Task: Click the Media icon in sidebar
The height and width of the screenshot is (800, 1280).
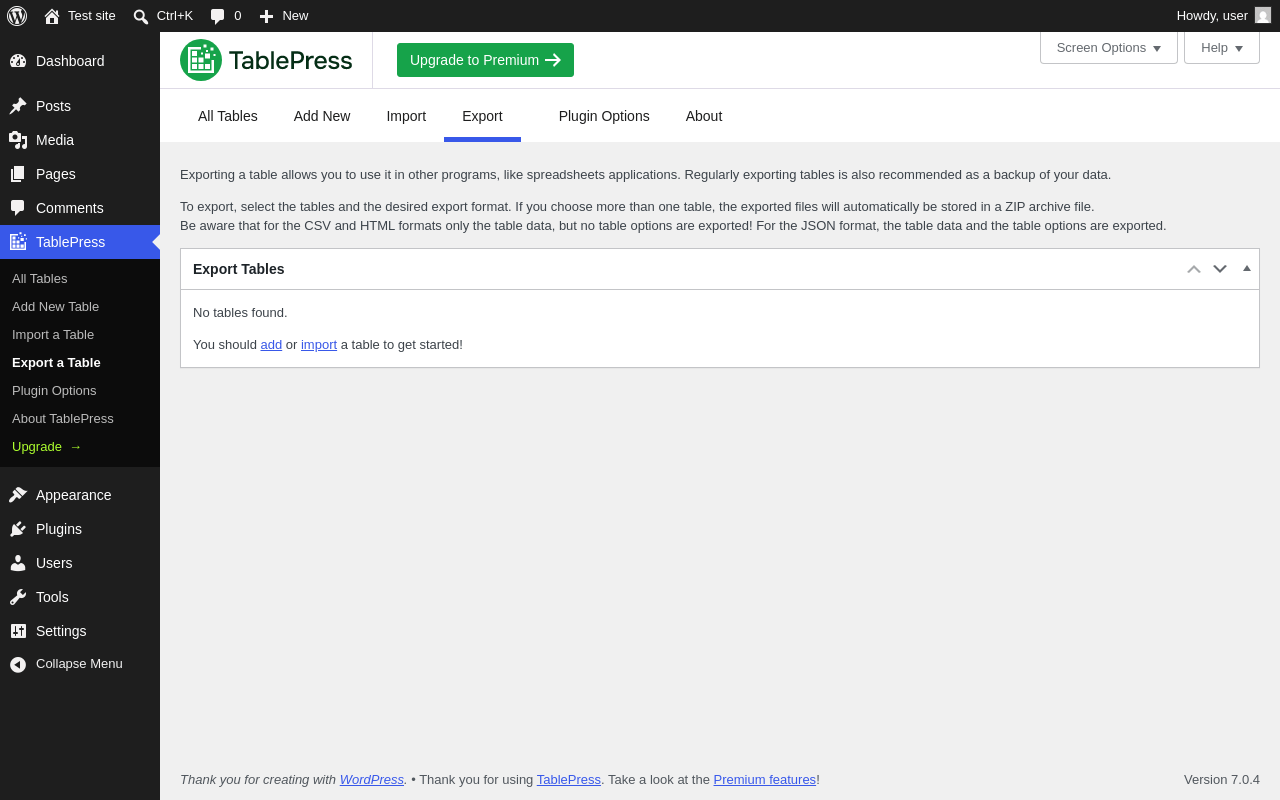Action: tap(18, 140)
